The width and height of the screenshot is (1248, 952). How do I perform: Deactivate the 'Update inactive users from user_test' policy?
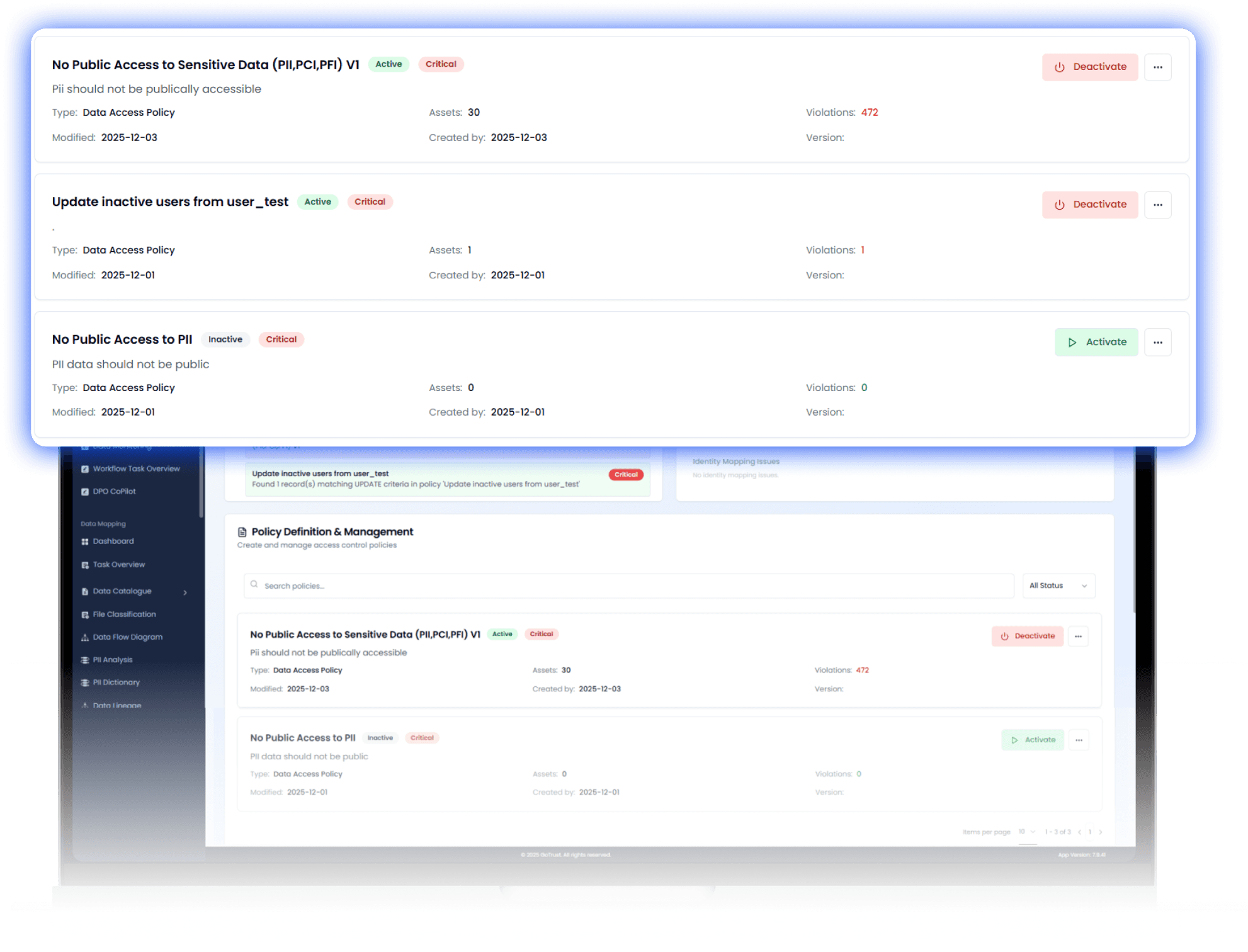pos(1090,204)
